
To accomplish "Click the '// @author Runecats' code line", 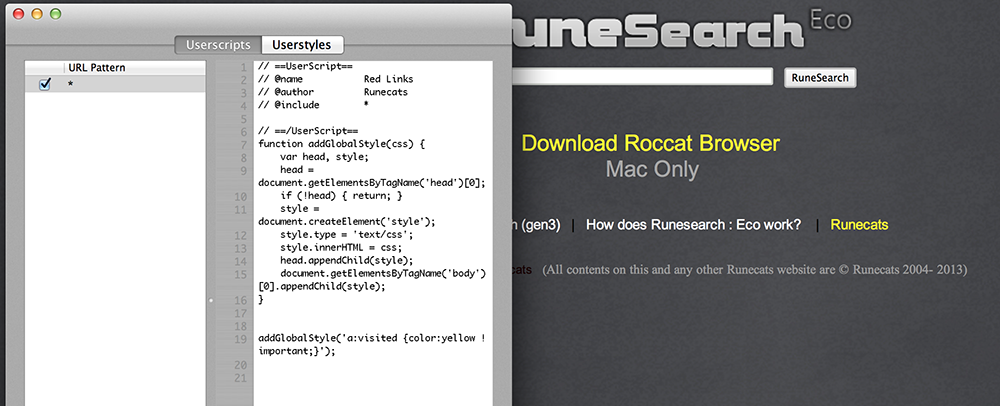I will tap(333, 92).
